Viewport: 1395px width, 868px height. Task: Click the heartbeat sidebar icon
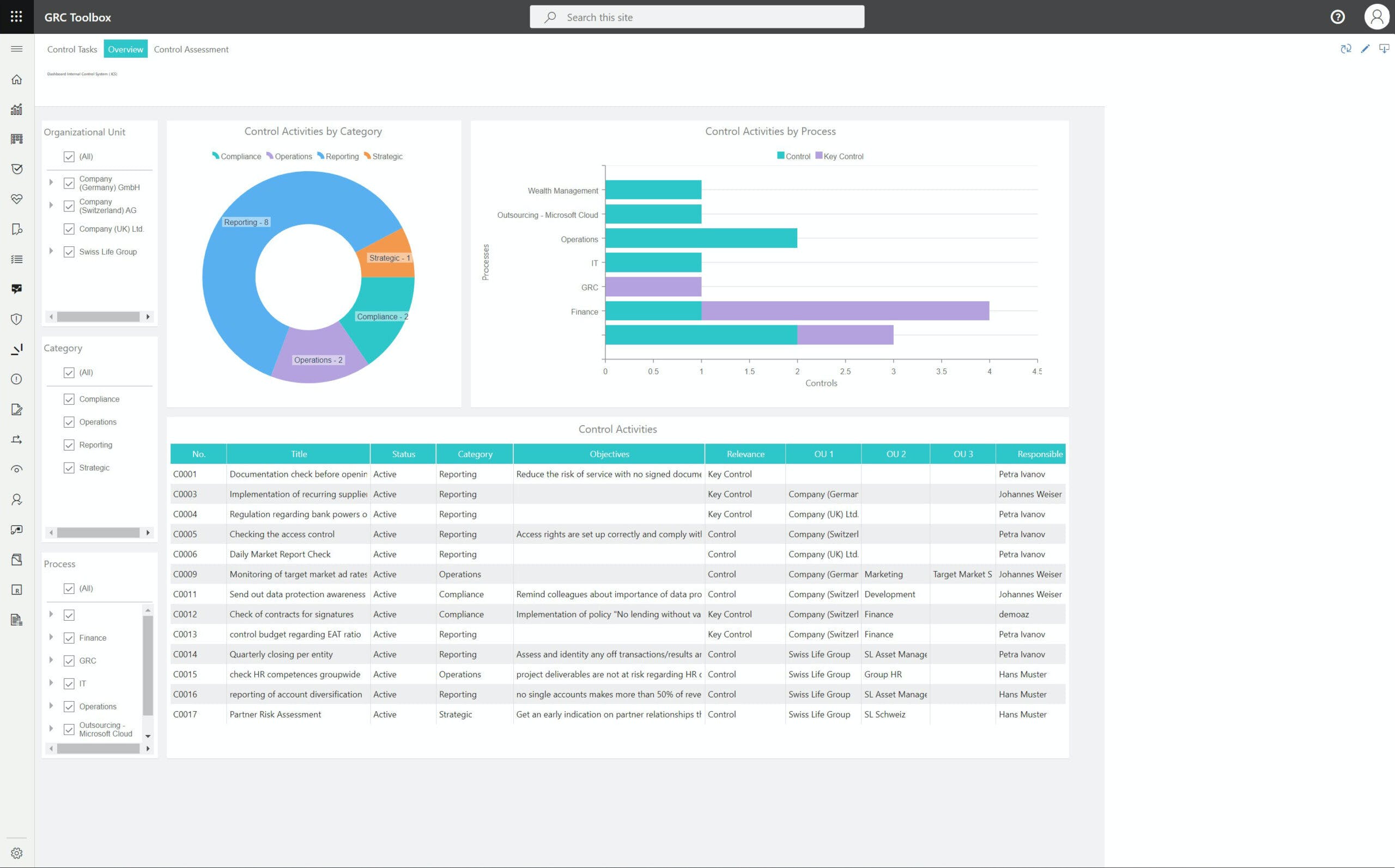[x=17, y=199]
